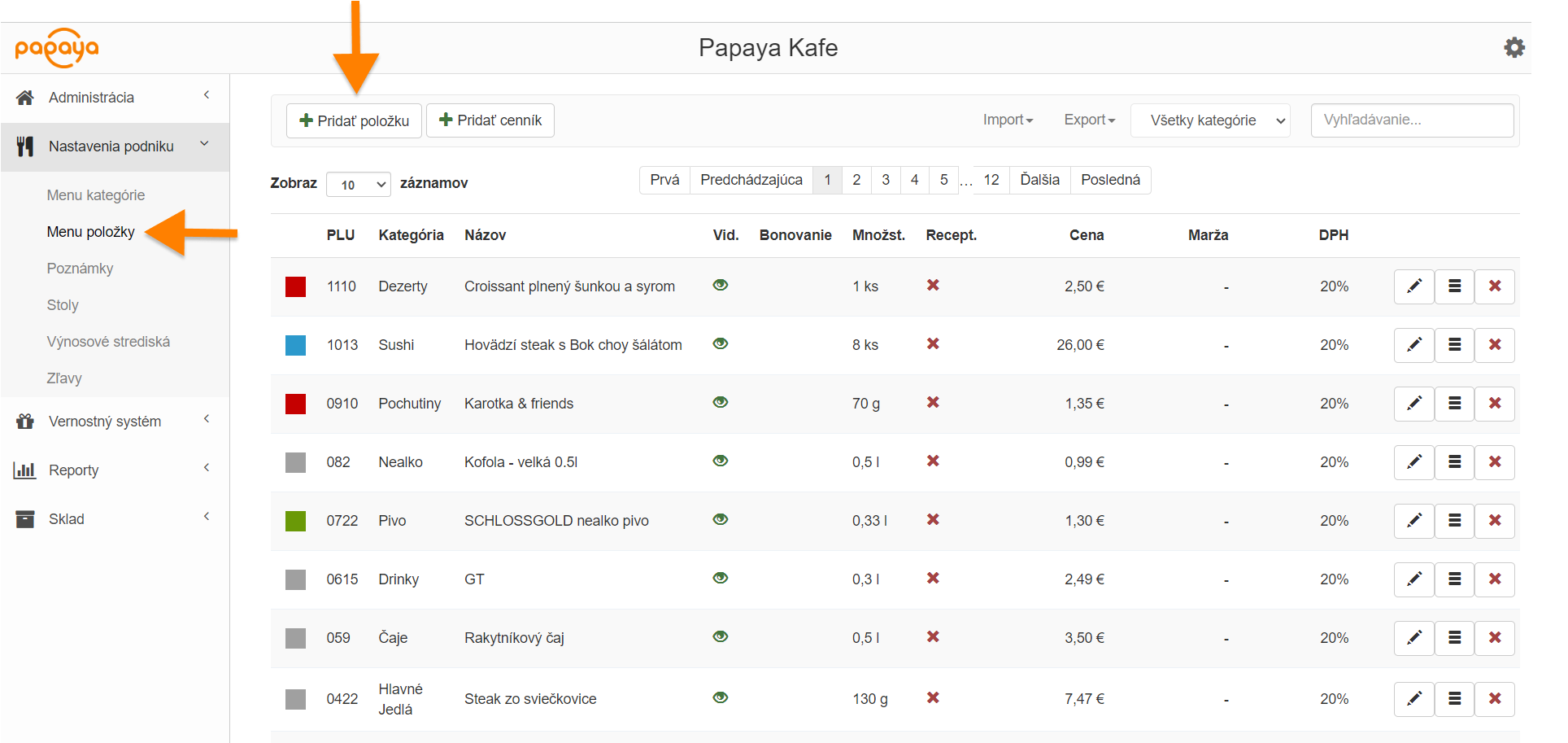The height and width of the screenshot is (743, 1568).
Task: Click Pridať položku button
Action: click(x=354, y=120)
